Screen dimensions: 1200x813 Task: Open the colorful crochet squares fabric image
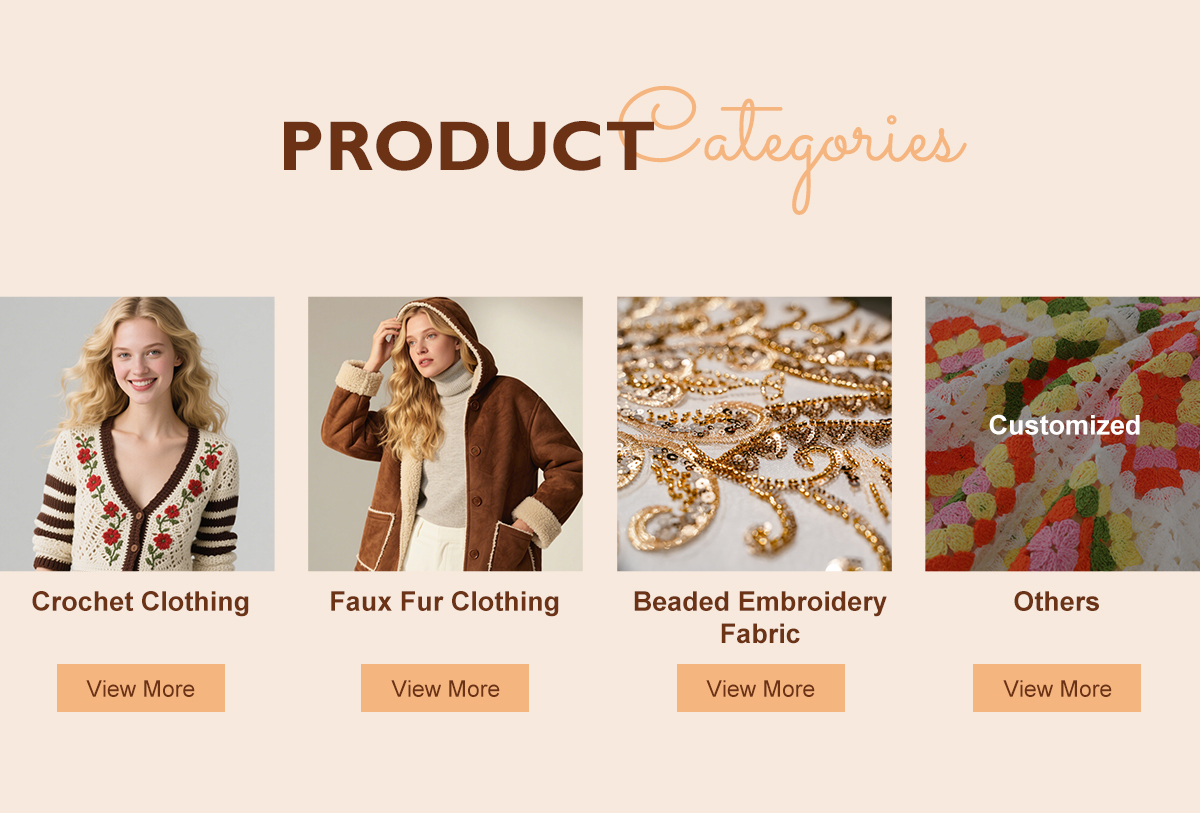pos(1062,434)
